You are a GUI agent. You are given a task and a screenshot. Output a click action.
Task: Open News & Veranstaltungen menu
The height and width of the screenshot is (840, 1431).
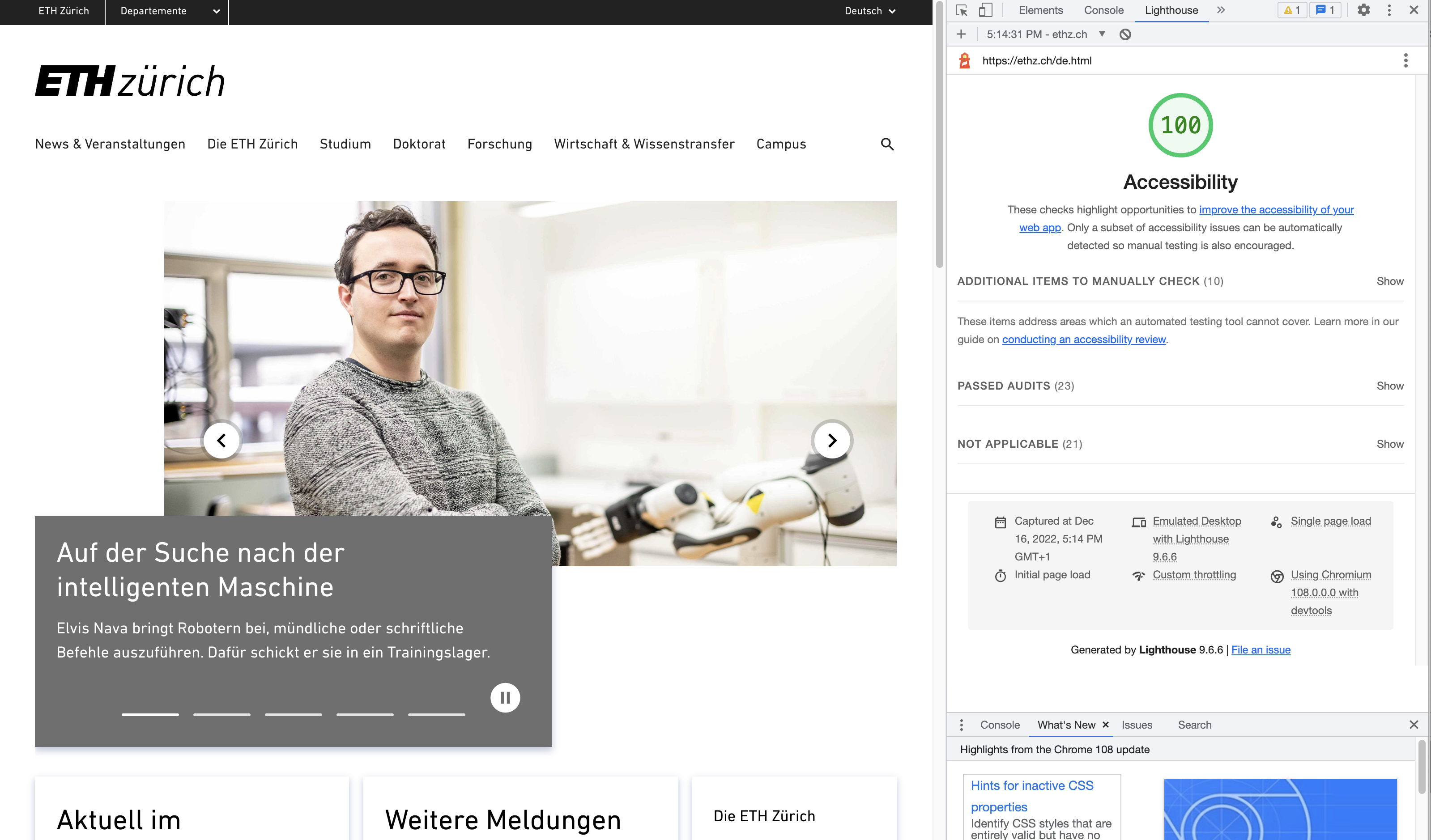click(110, 144)
